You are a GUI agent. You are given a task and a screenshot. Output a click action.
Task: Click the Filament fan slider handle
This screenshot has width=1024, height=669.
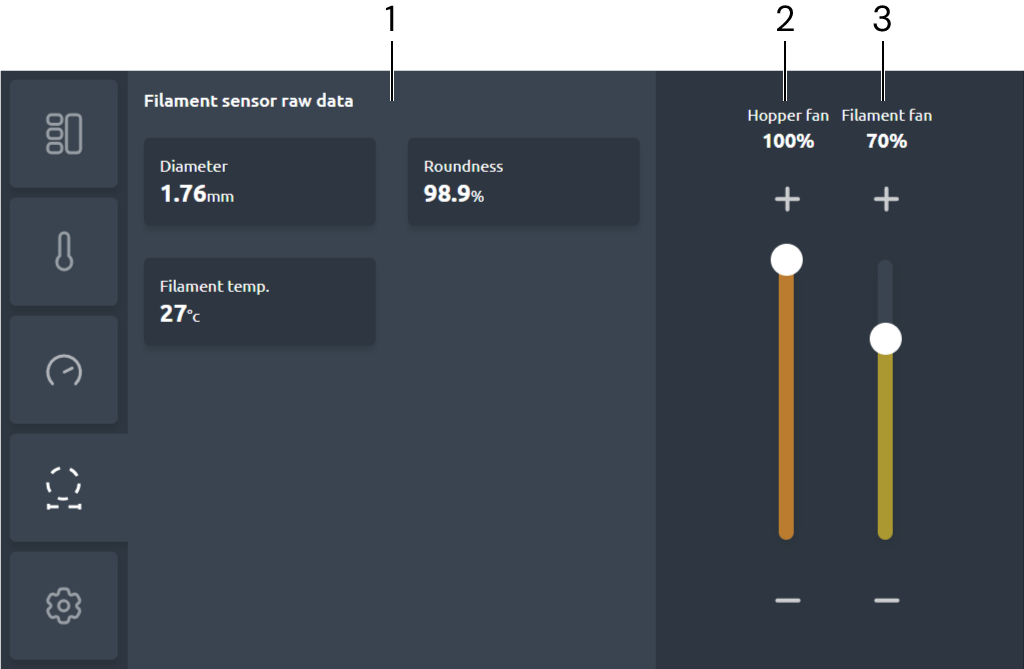(x=886, y=339)
